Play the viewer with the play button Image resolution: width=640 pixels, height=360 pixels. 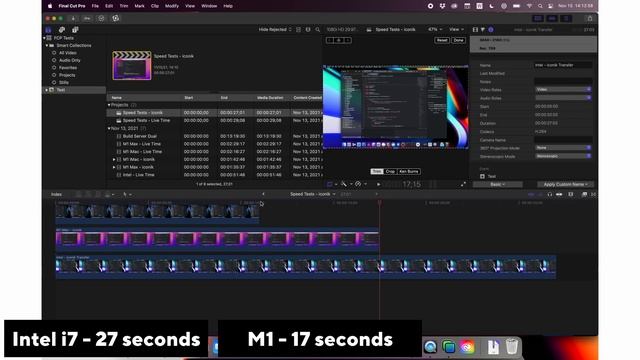click(378, 184)
